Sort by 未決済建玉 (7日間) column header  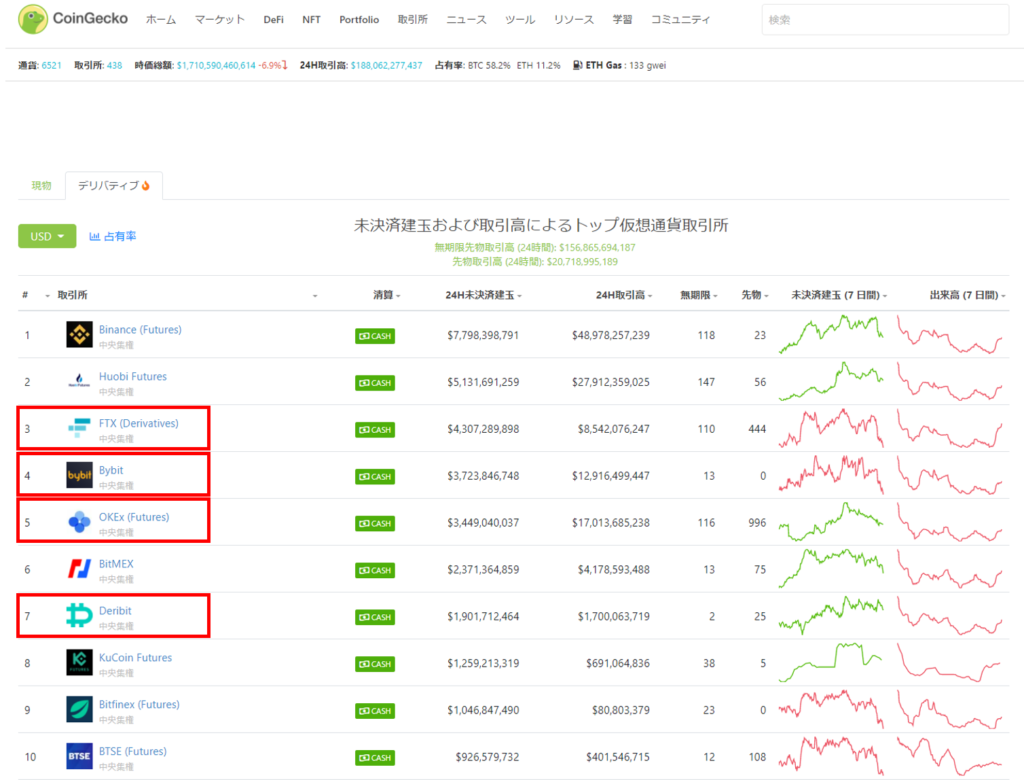(x=839, y=295)
